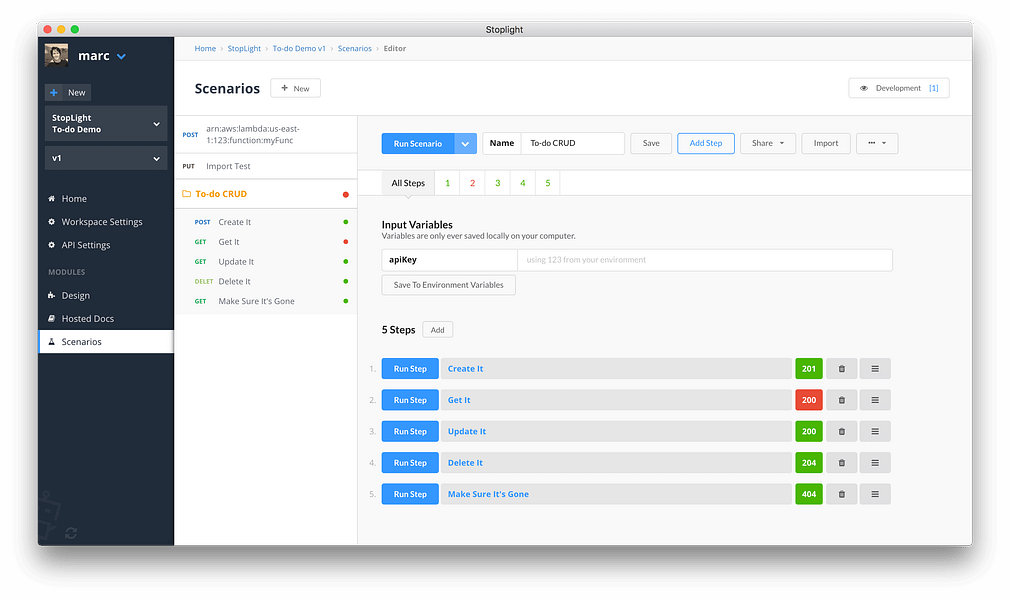This screenshot has height=600, width=1010.
Task: Click Save To Environment Variables button
Action: [449, 285]
